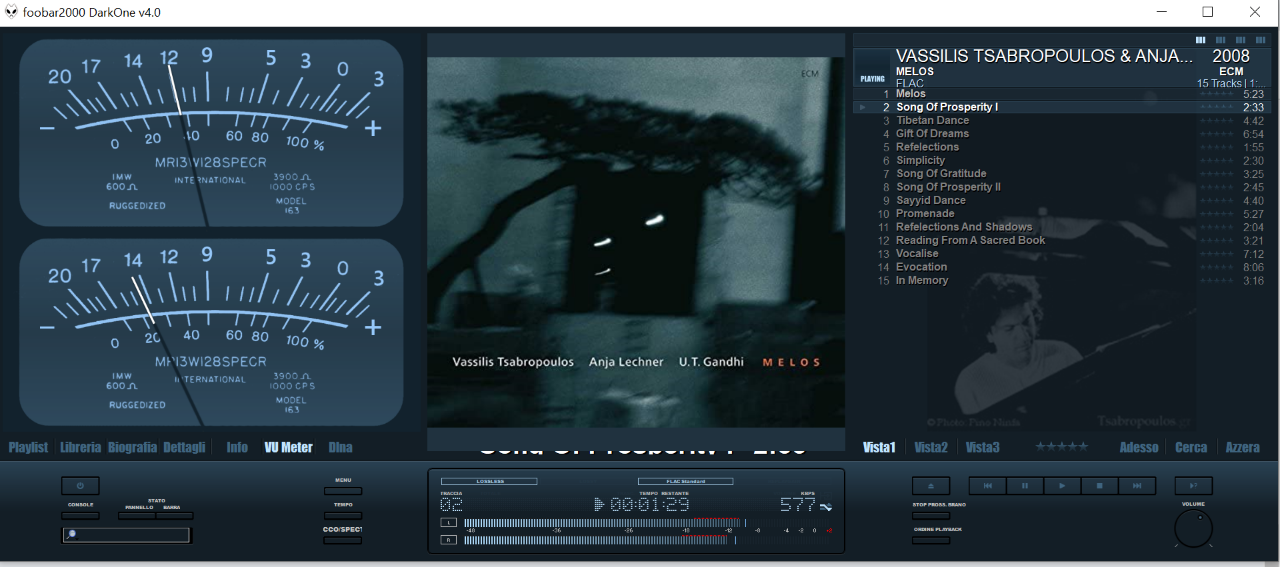Click the highlighted playlist layout icon
This screenshot has width=1280, height=567.
1201,40
